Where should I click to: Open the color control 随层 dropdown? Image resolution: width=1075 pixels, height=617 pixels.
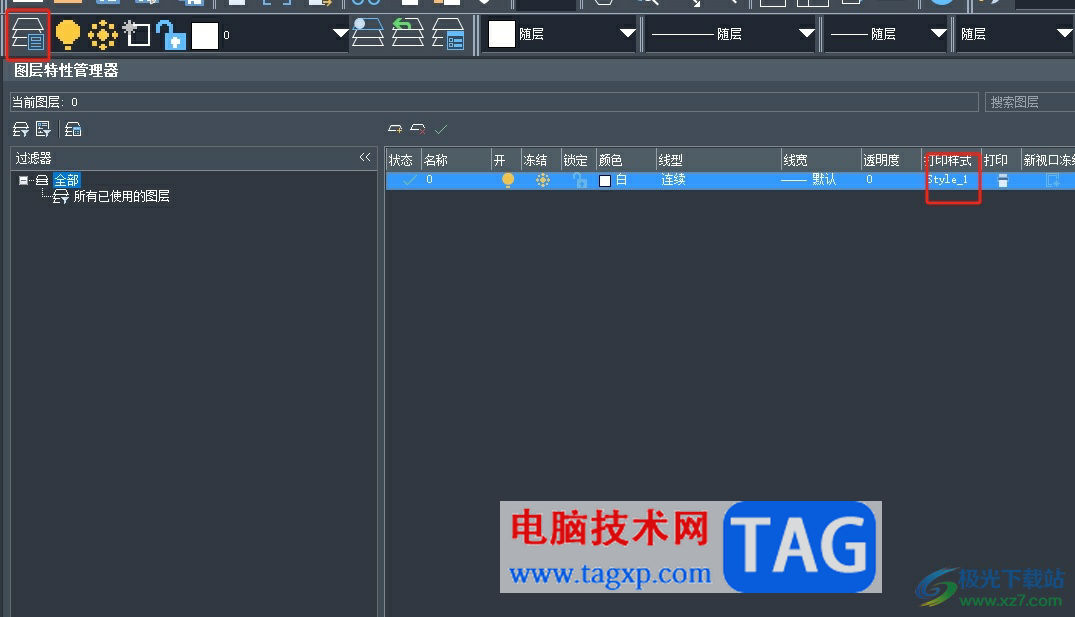coord(627,33)
